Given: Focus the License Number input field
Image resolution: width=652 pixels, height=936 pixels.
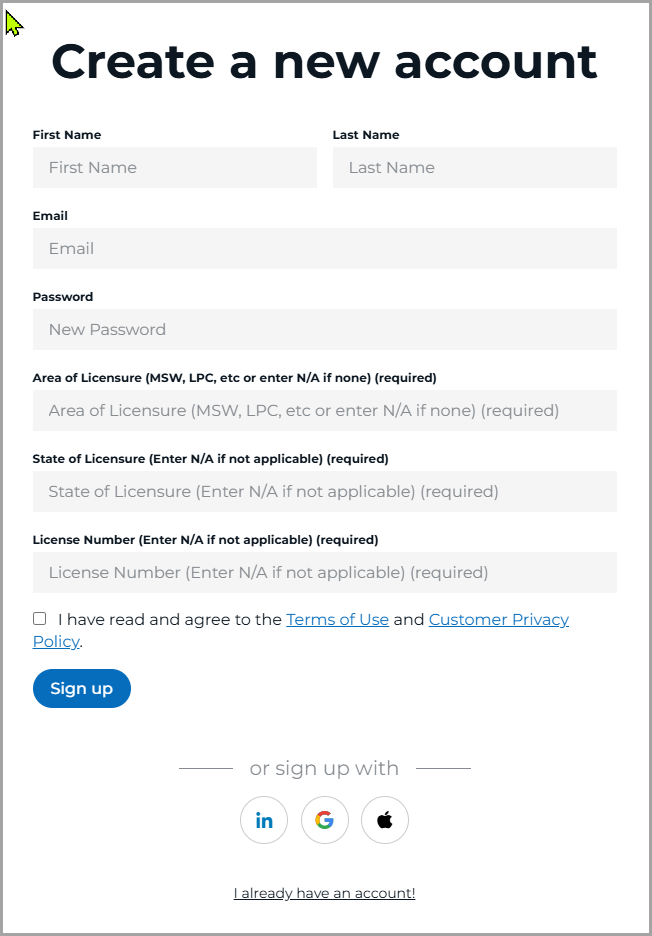Looking at the screenshot, I should pos(324,572).
